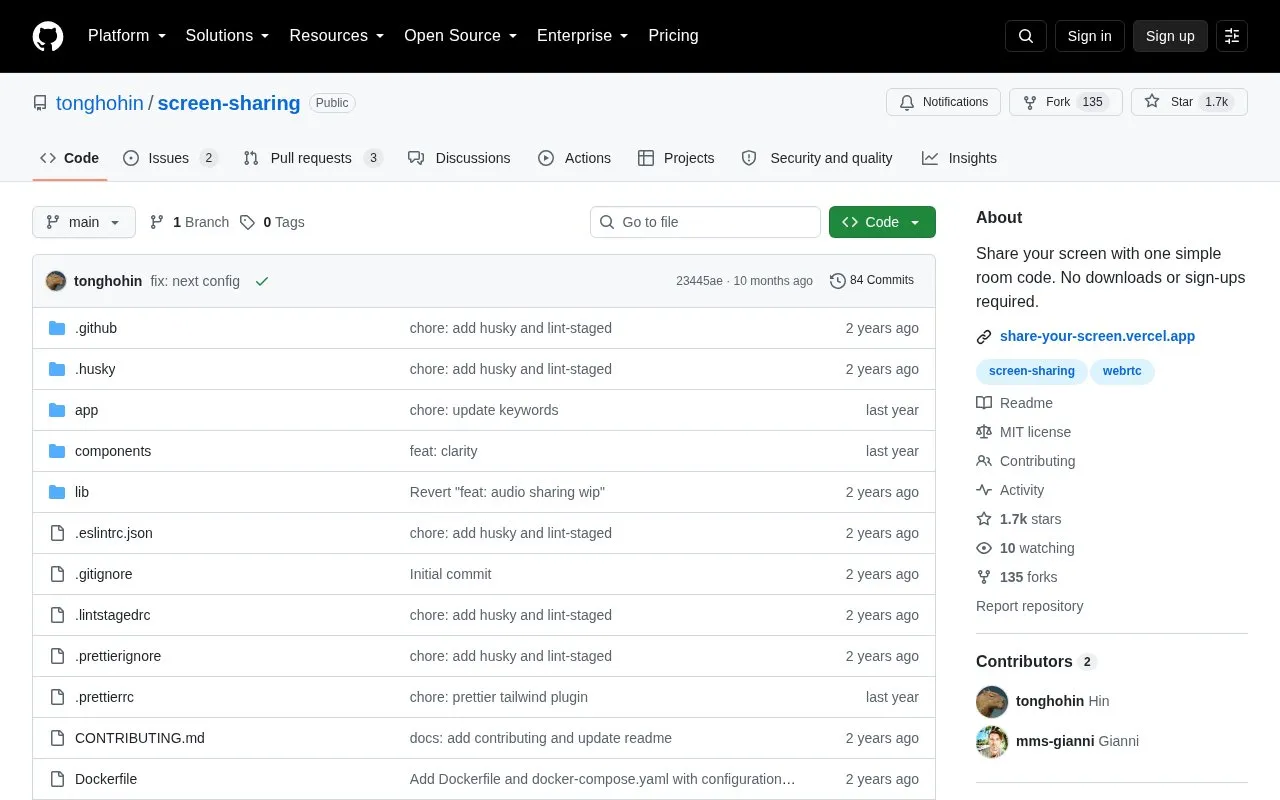Click the GitHub logo icon
The image size is (1280, 800).
tap(48, 36)
